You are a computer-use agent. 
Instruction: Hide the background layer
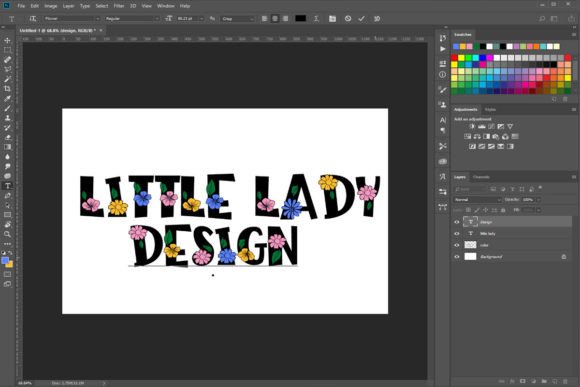click(457, 256)
